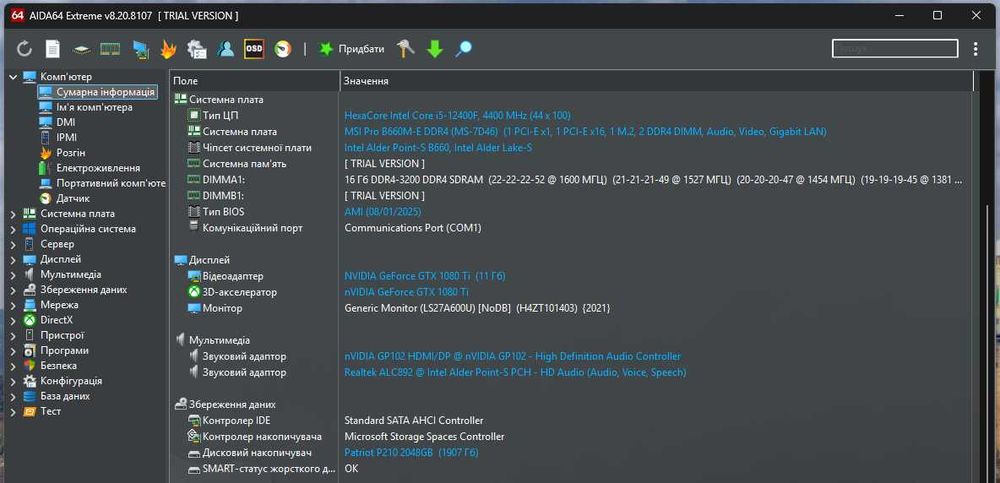1000x483 pixels.
Task: Open the Report document icon
Action: click(x=52, y=48)
